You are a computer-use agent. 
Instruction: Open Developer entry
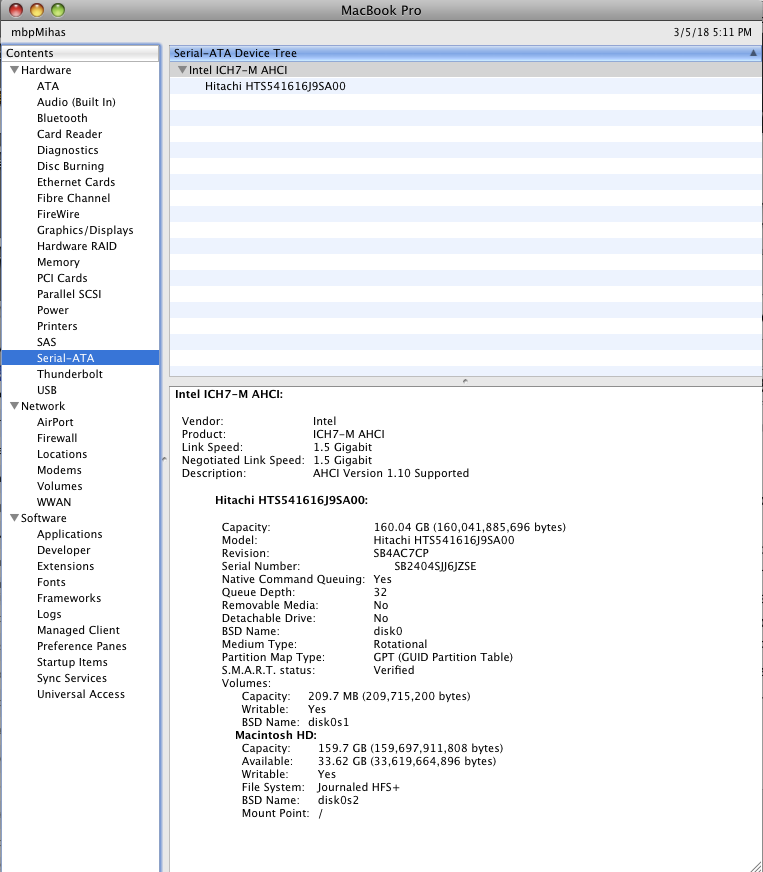tap(63, 550)
